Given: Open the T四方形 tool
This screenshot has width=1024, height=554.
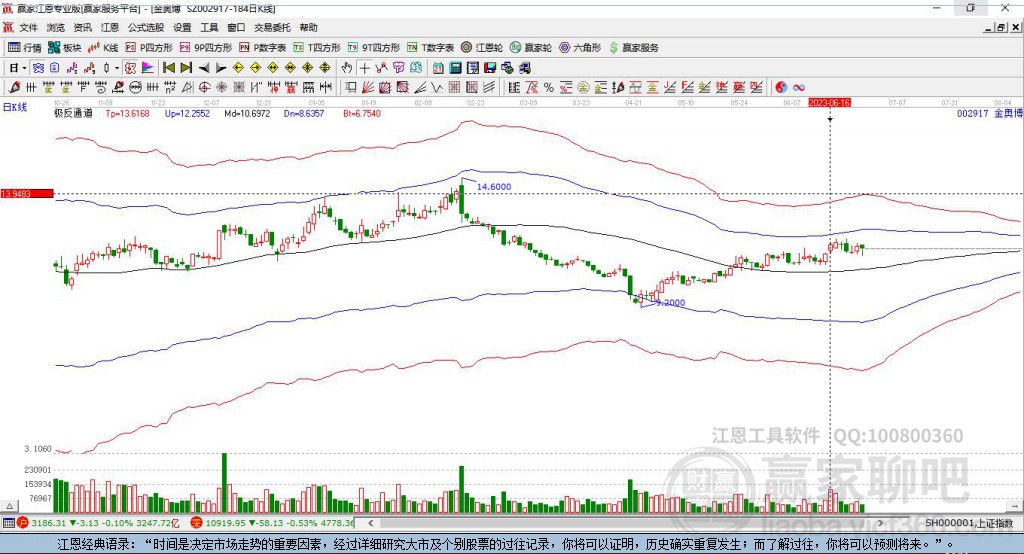Looking at the screenshot, I should point(317,48).
